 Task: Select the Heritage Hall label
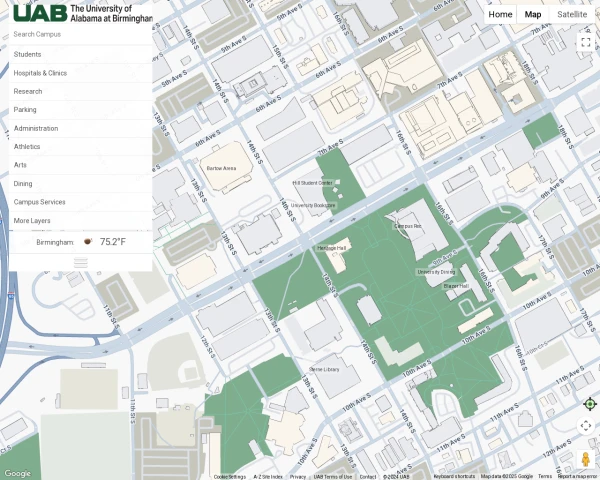tap(331, 248)
